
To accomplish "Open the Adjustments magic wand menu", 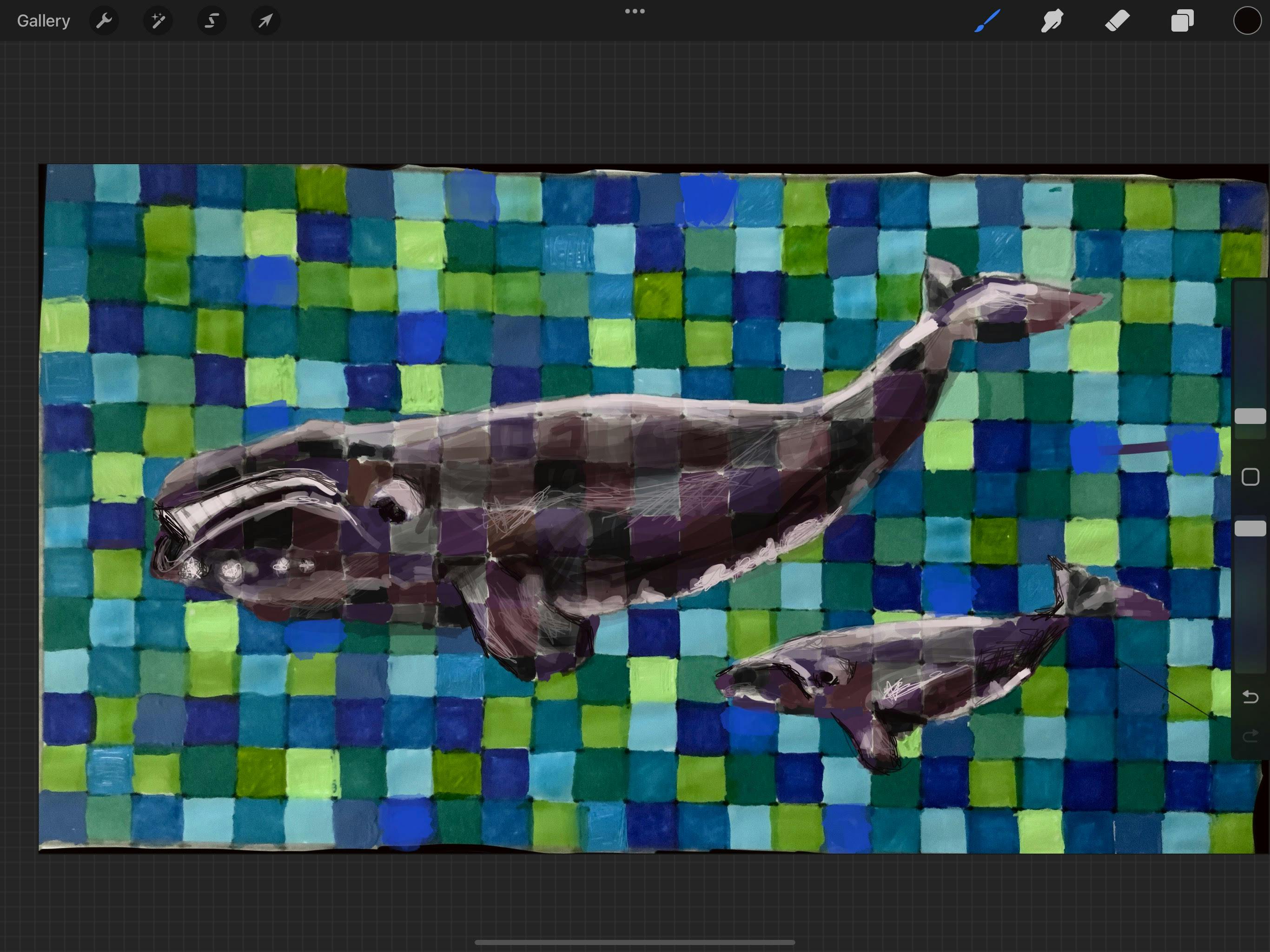I will 158,21.
